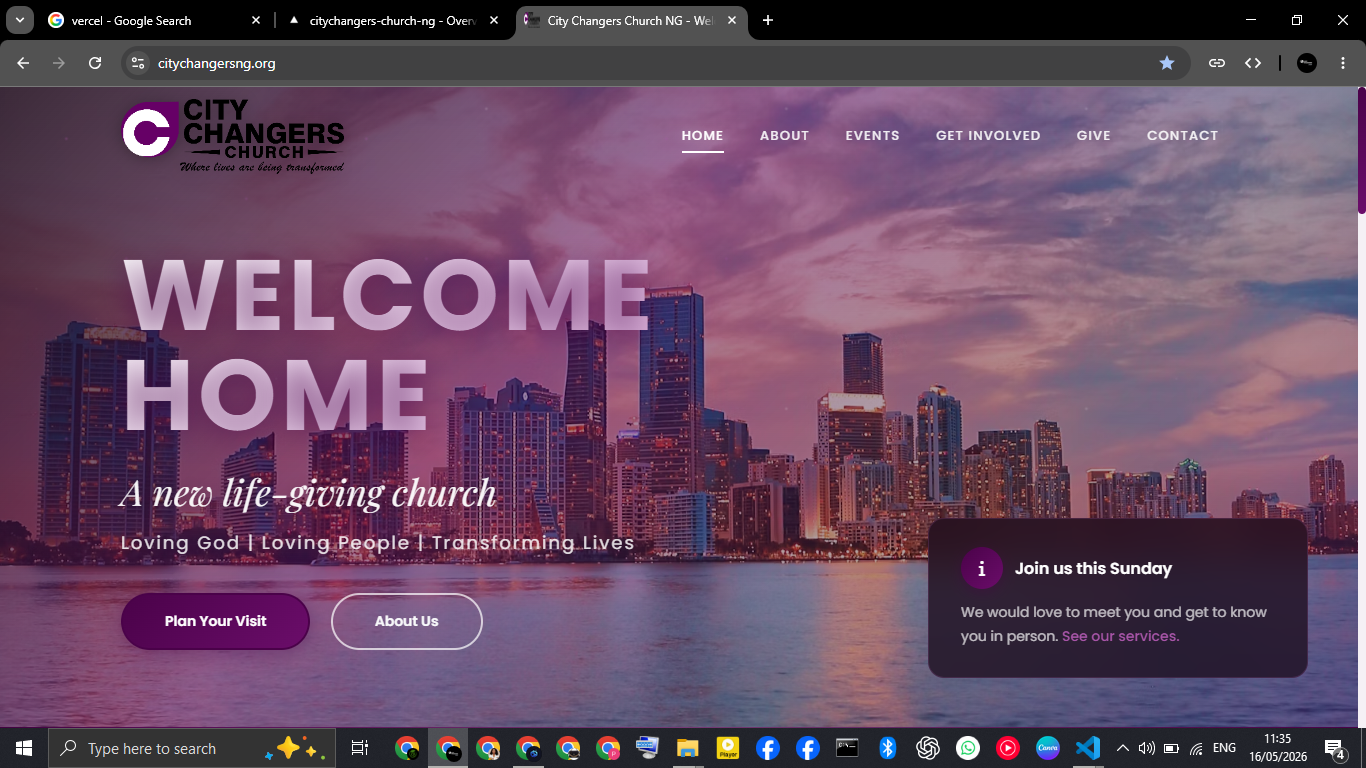
Task: Click the browser forward arrow
Action: coord(59,63)
